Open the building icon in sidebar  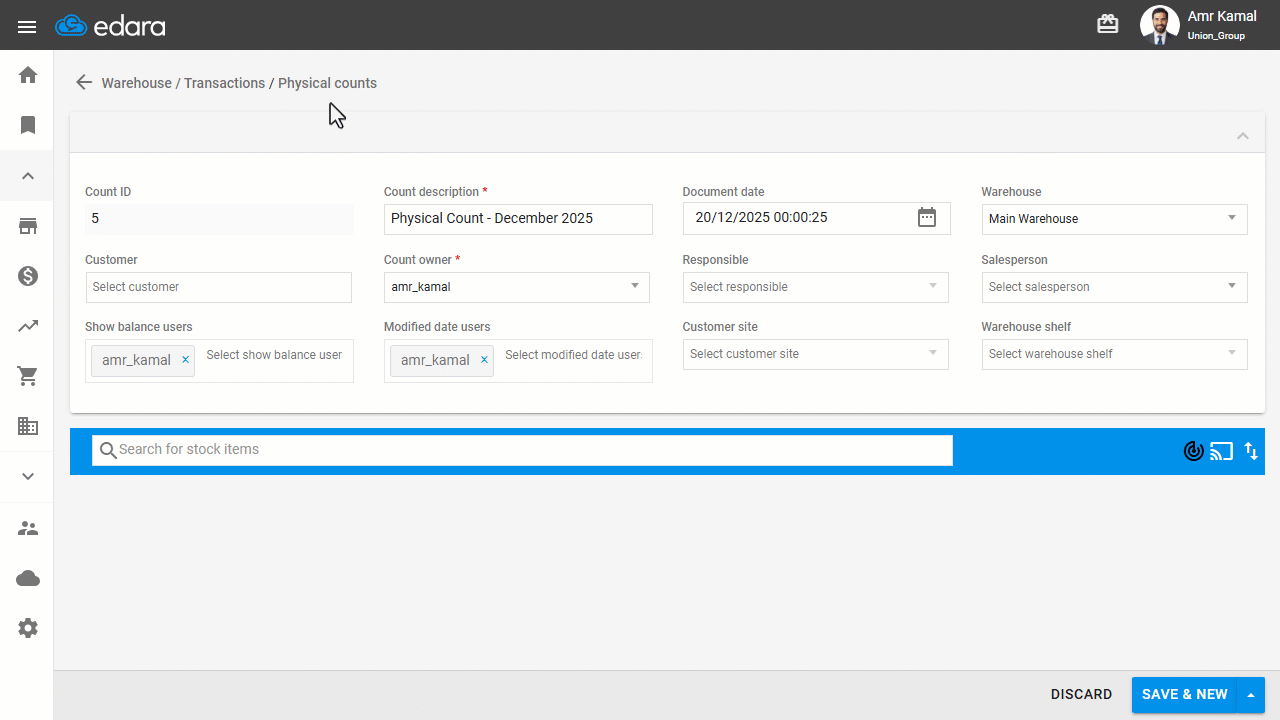pos(28,426)
